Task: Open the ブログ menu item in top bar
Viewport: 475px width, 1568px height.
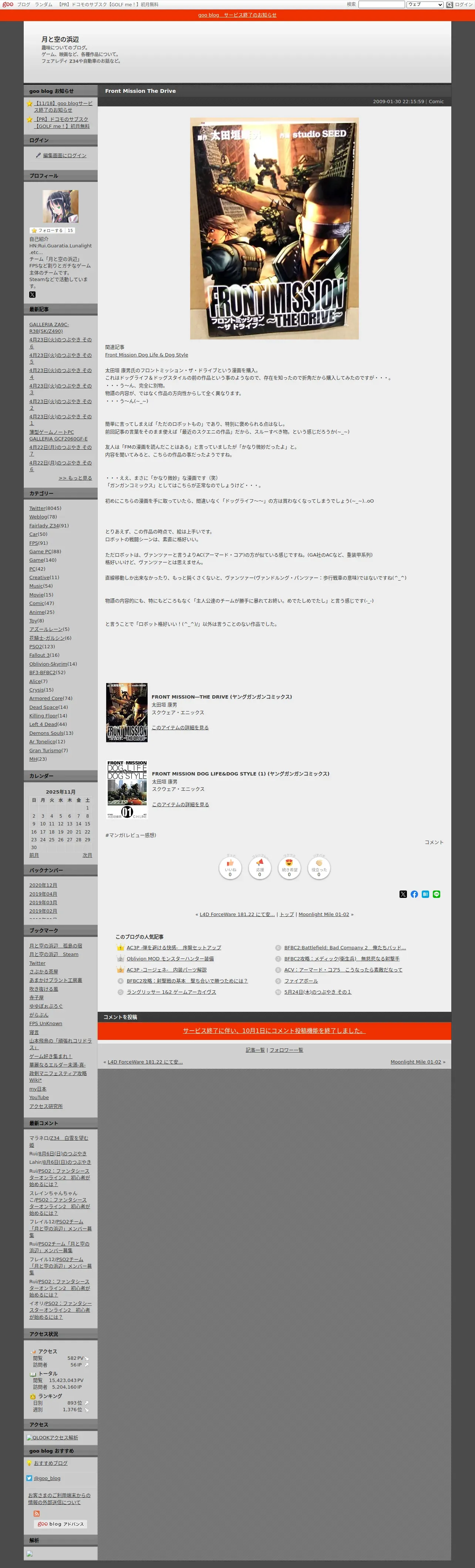Action: 23,4
